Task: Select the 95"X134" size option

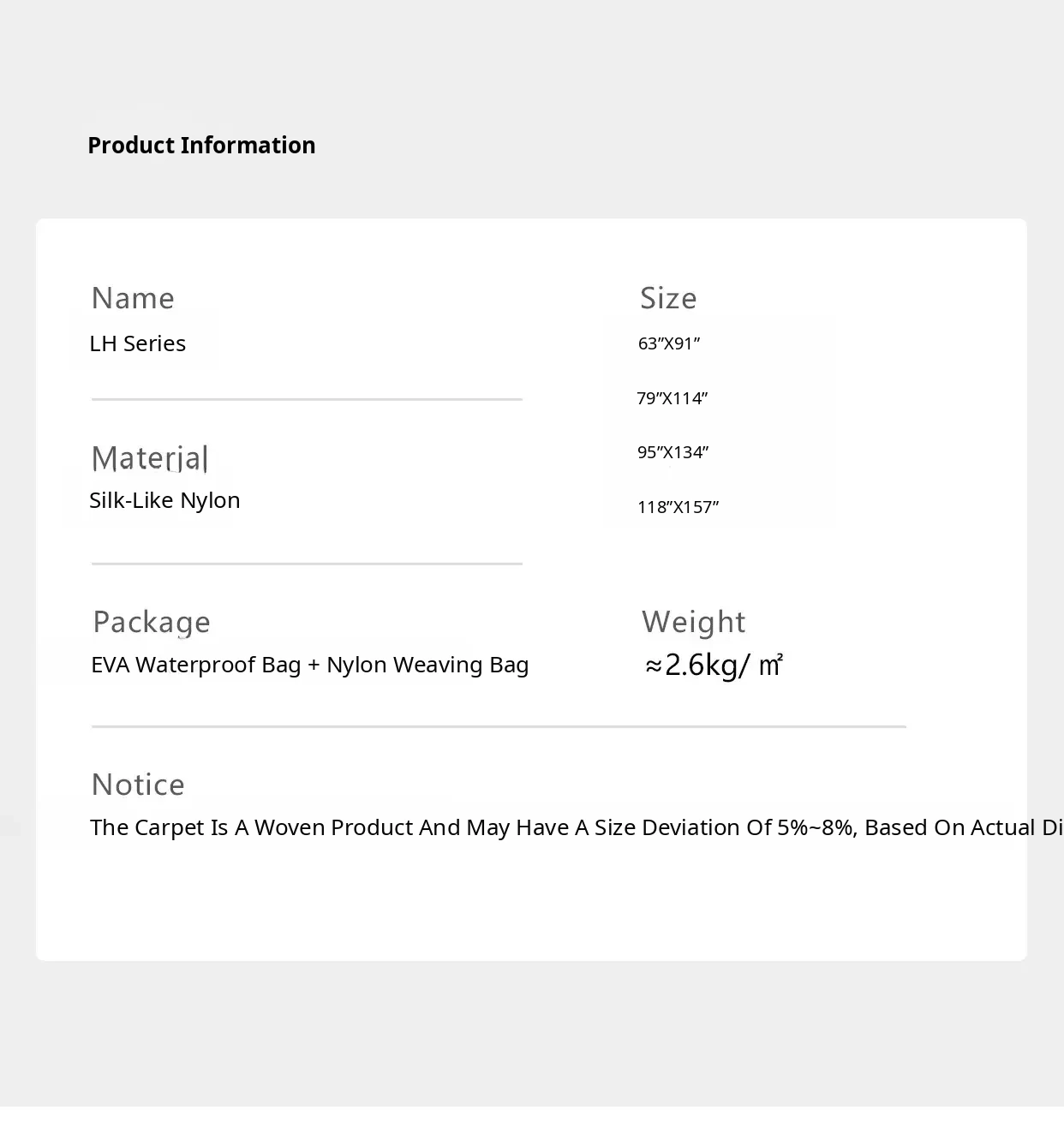Action: click(x=673, y=452)
